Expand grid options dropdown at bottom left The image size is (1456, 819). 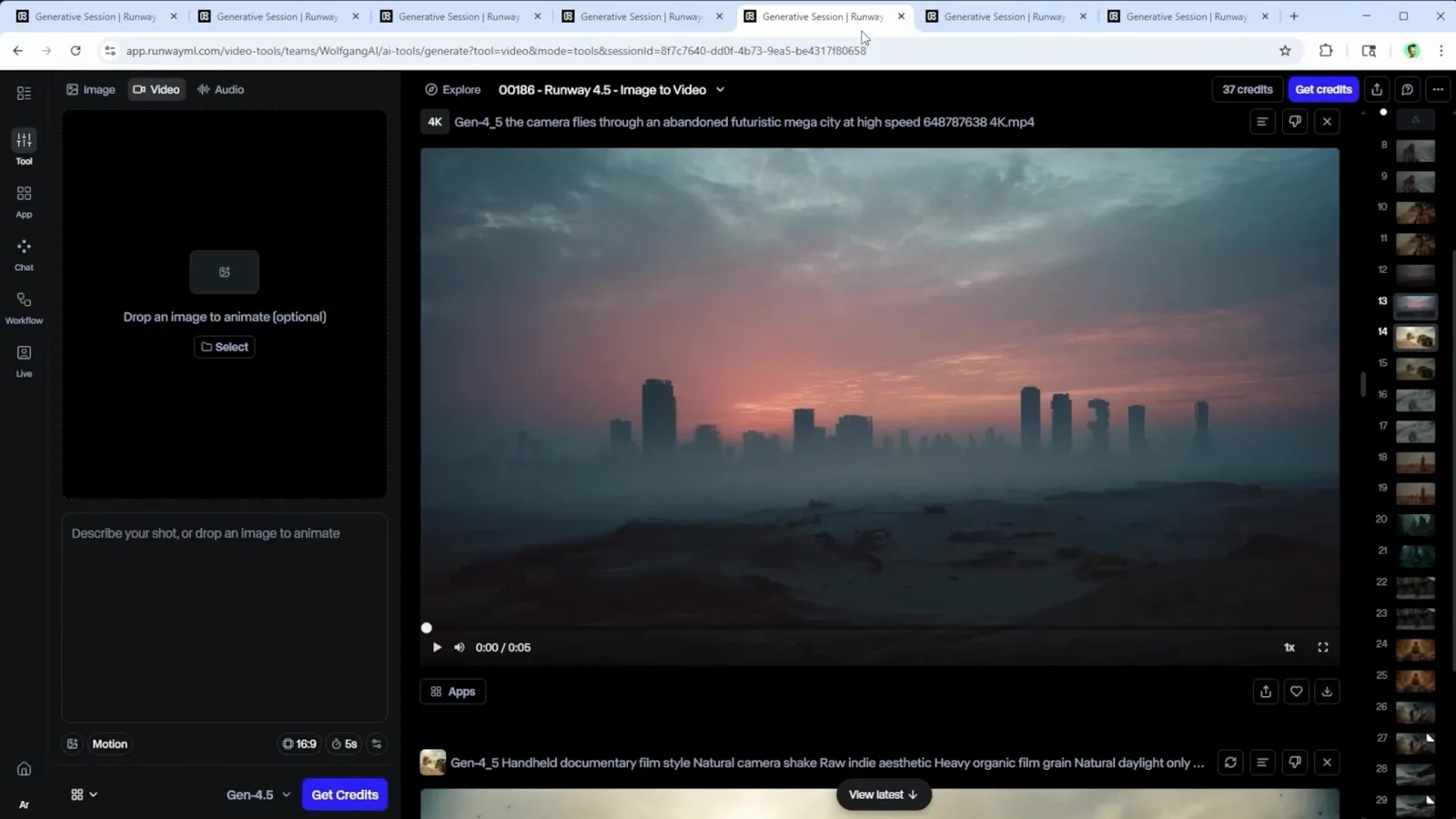point(84,794)
